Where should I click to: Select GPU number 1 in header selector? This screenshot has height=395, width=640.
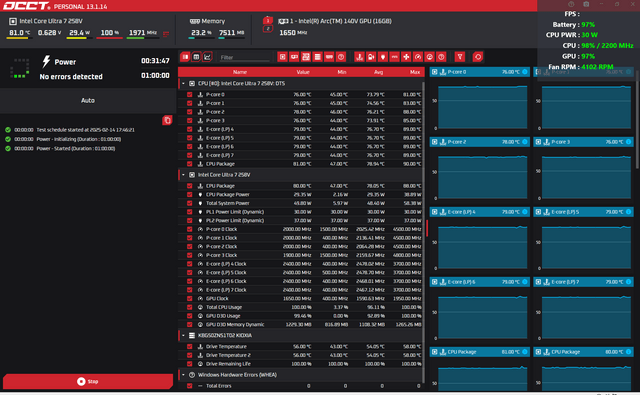(268, 20)
